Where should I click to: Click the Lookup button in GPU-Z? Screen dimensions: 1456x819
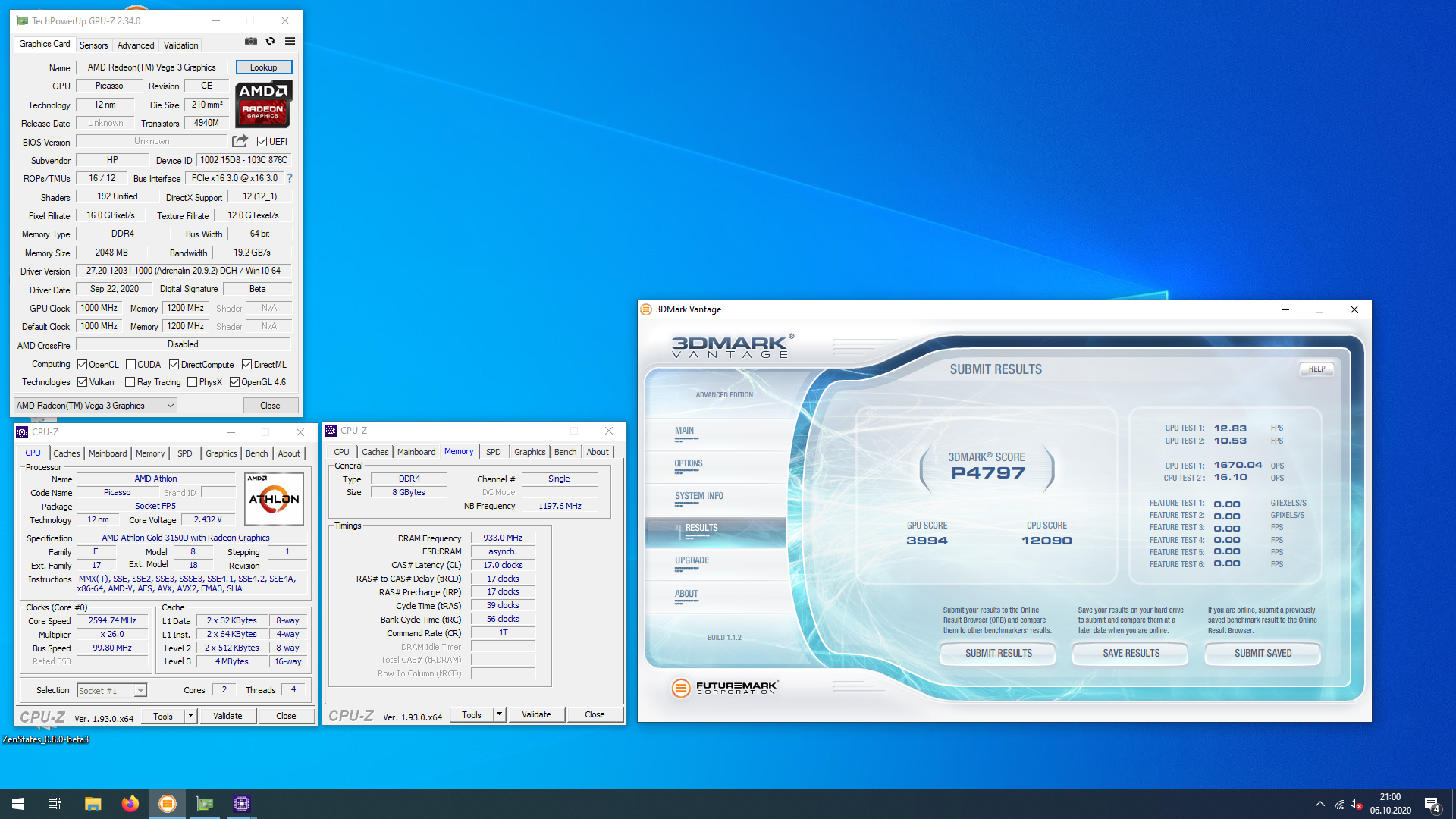pyautogui.click(x=264, y=67)
